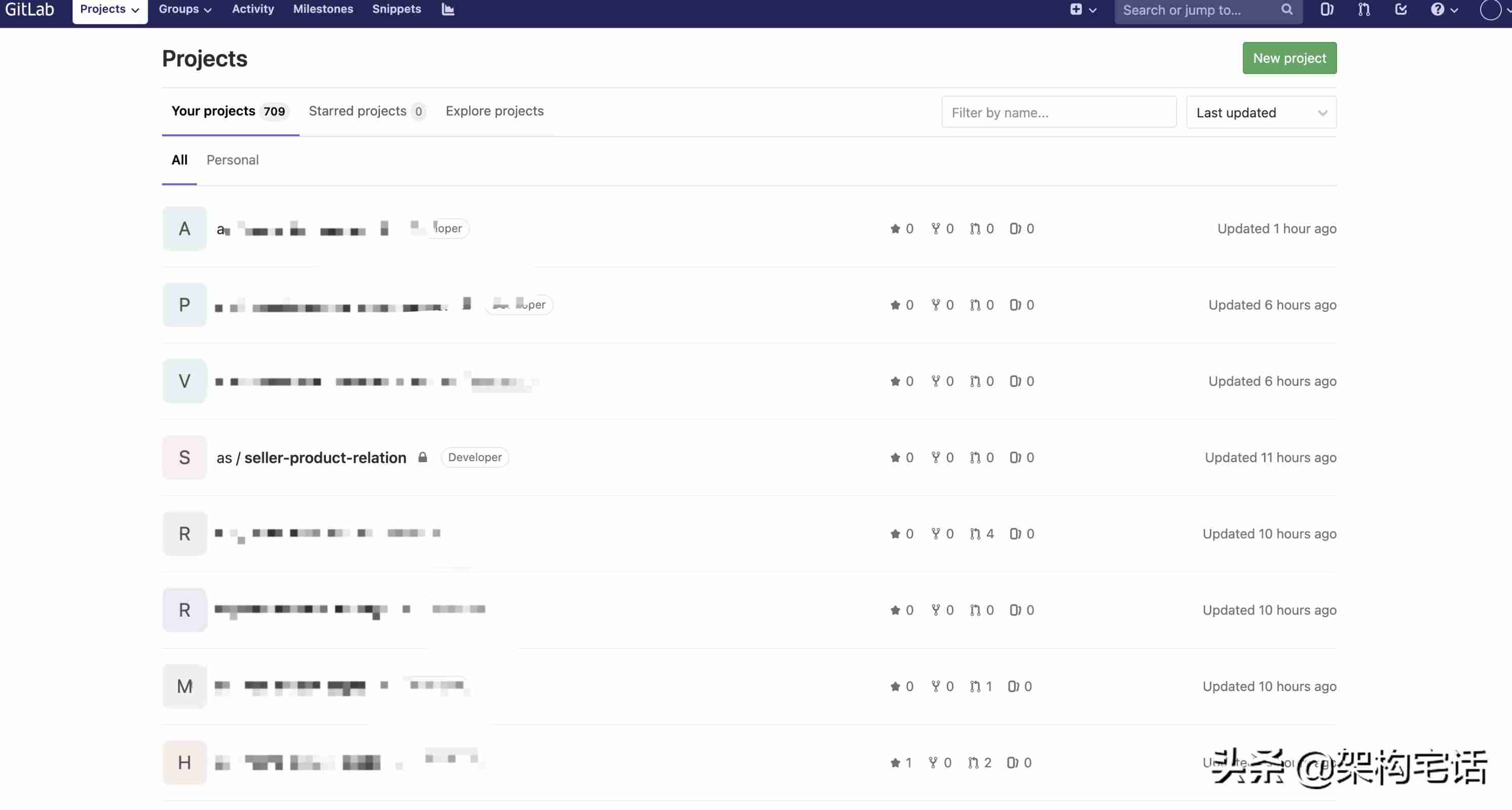Screen dimensions: 1512x810
Task: Click the star icon in the A project row
Action: 895,228
